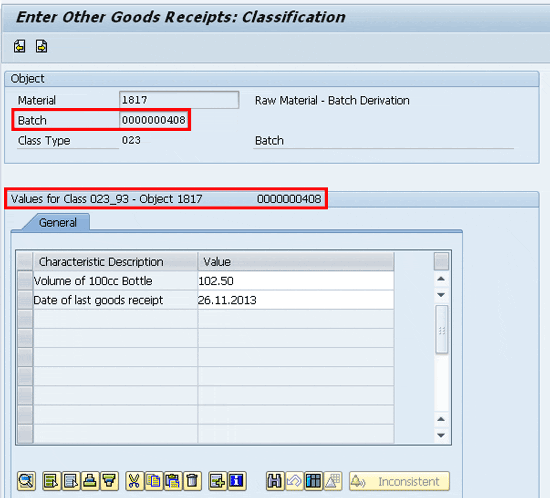Click the Inconsistent status button
This screenshot has width=550, height=498.
(399, 481)
